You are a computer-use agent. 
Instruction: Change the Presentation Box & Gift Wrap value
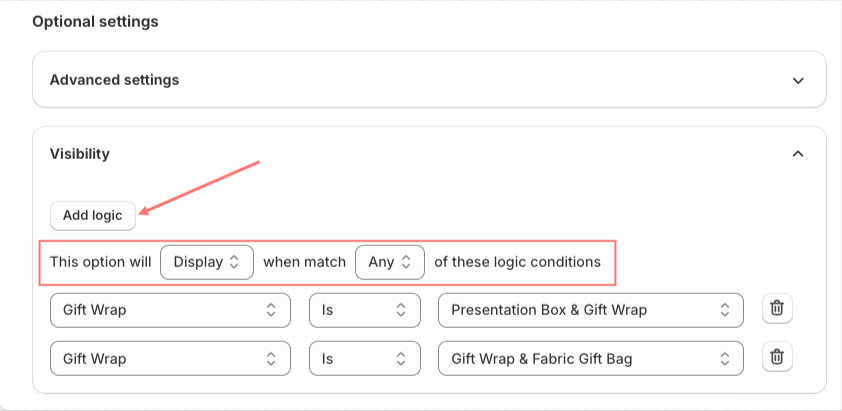591,310
